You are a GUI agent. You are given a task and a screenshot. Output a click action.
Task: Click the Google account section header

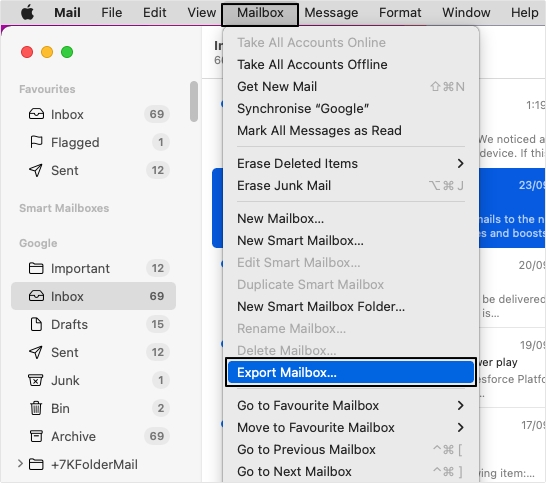point(38,243)
